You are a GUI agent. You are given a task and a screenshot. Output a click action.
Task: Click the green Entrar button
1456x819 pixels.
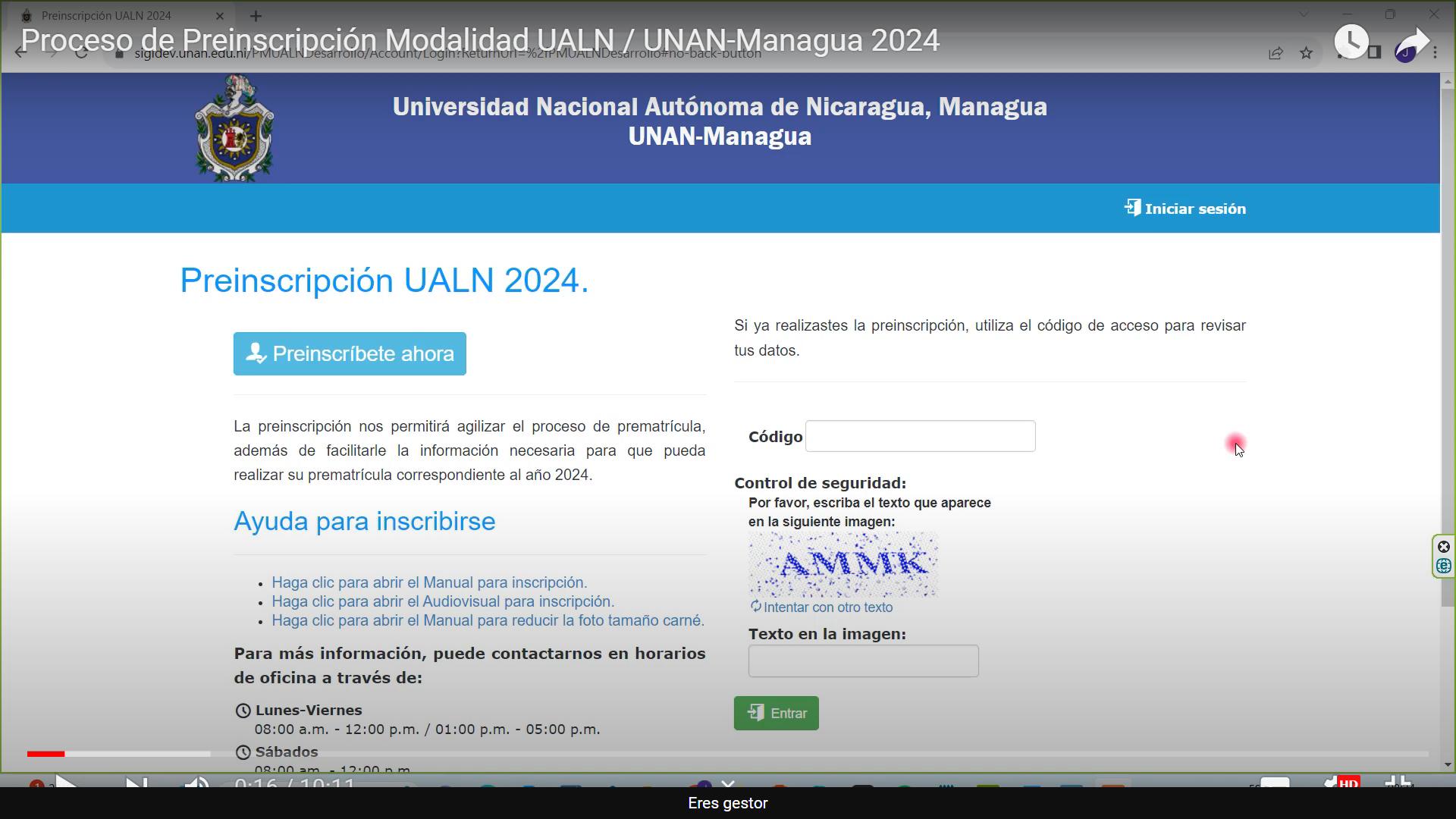(x=776, y=713)
